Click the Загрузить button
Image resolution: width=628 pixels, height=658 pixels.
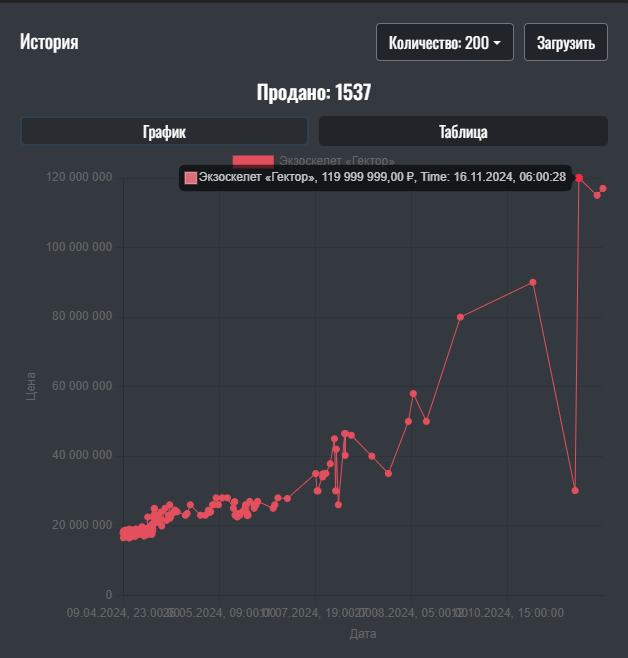tap(565, 43)
